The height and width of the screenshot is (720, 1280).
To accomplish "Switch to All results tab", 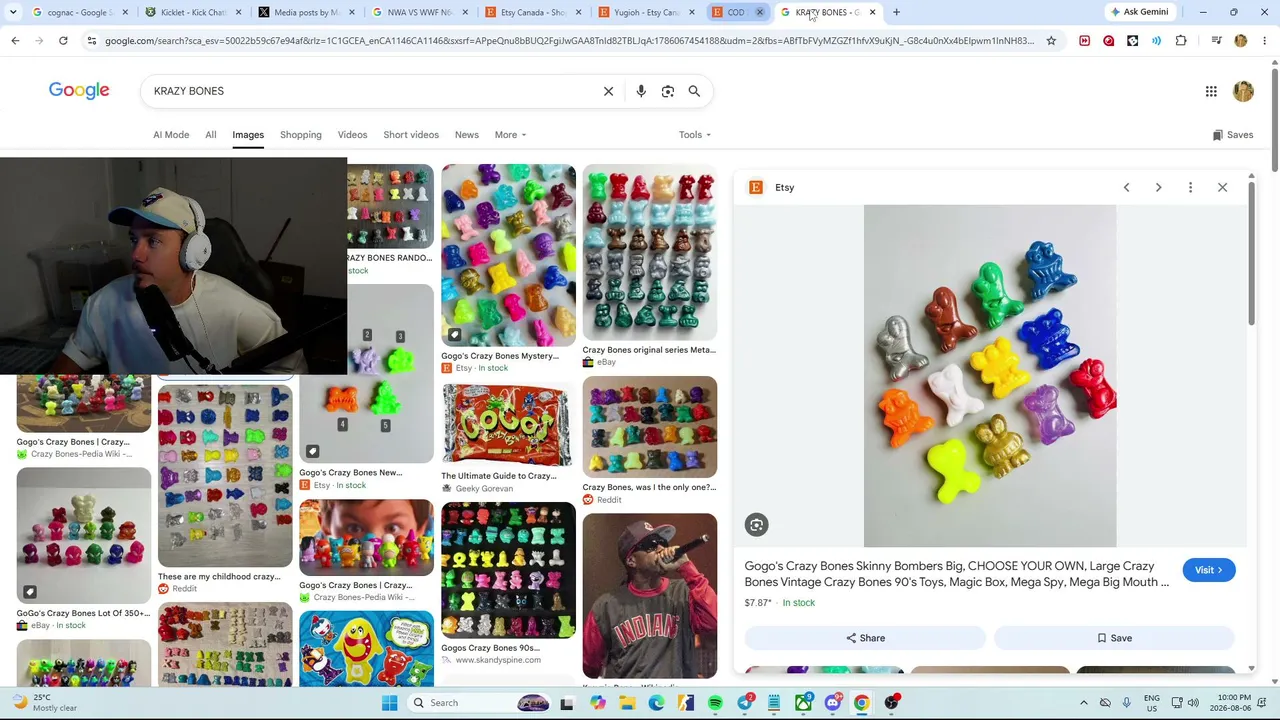I will (211, 135).
